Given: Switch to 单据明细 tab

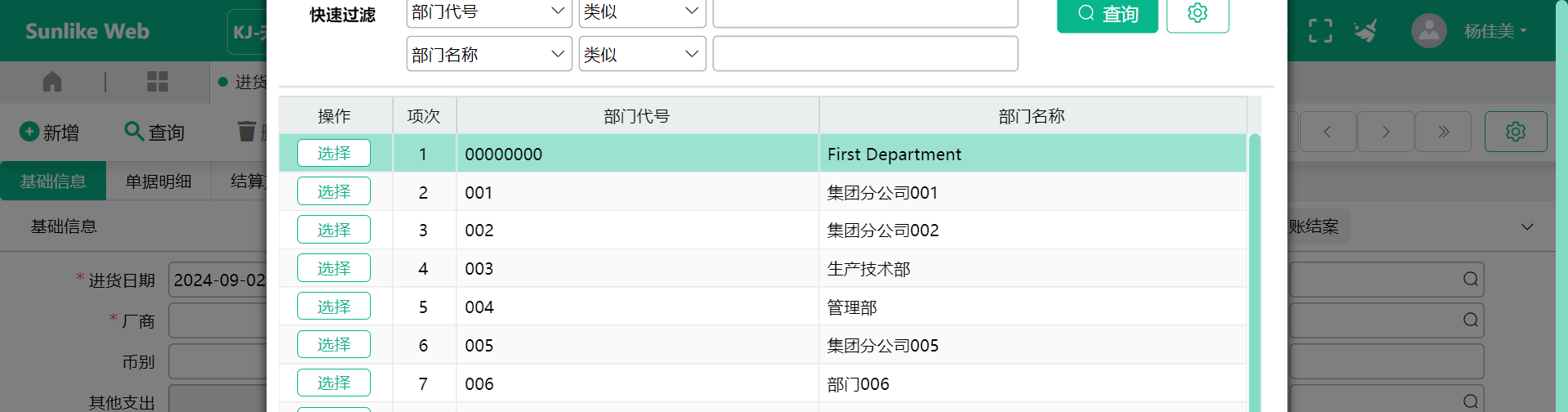Looking at the screenshot, I should pyautogui.click(x=158, y=181).
